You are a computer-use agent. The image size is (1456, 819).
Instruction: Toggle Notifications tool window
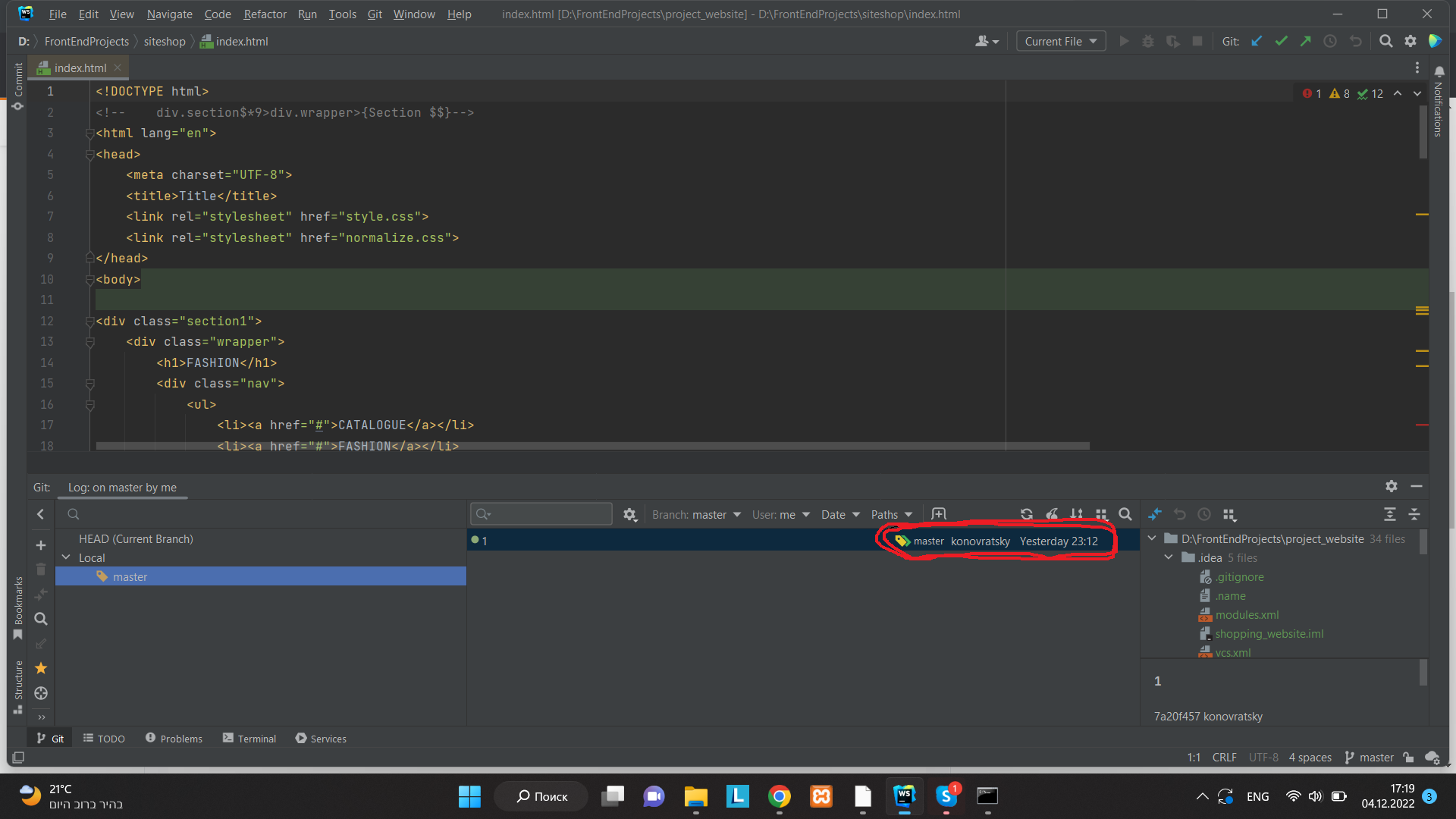(x=1439, y=102)
